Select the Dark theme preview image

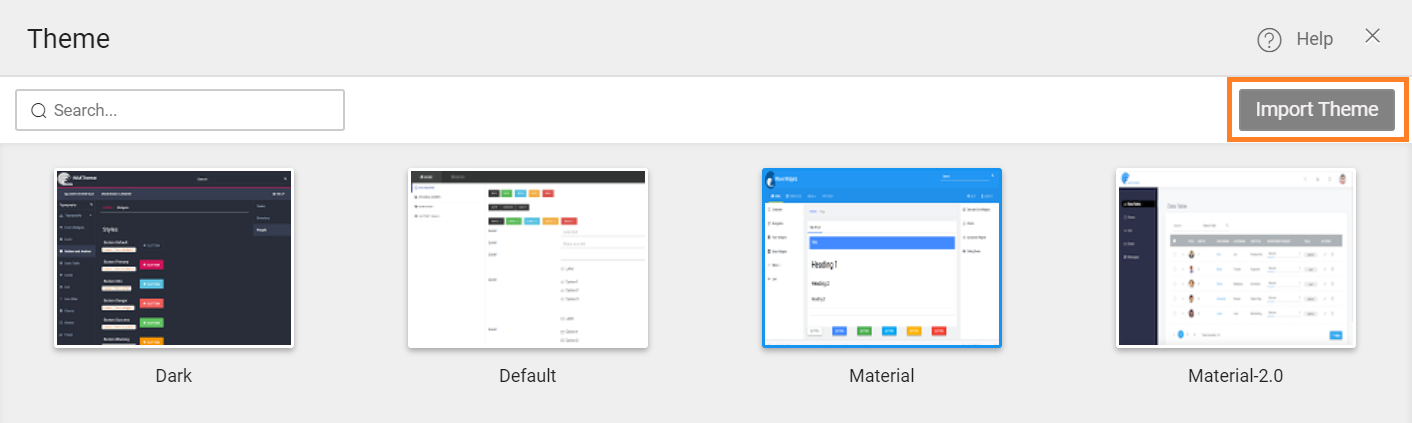[x=174, y=258]
